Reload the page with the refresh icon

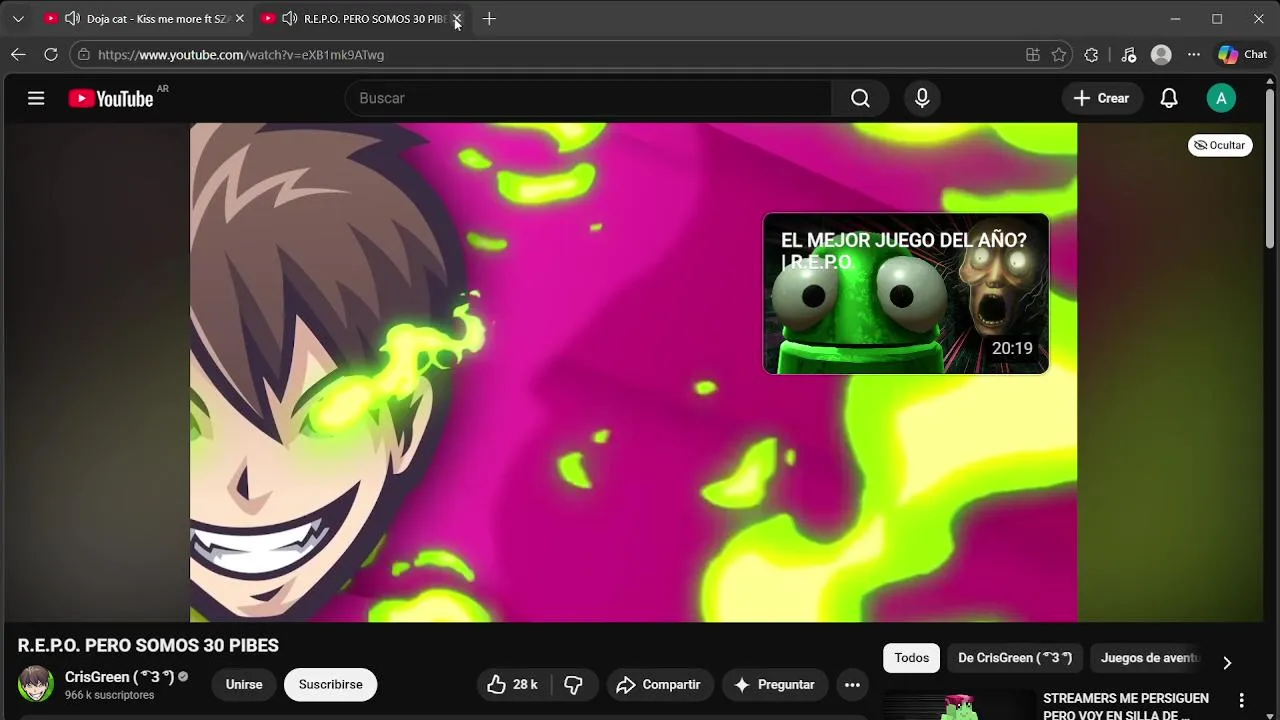point(51,55)
